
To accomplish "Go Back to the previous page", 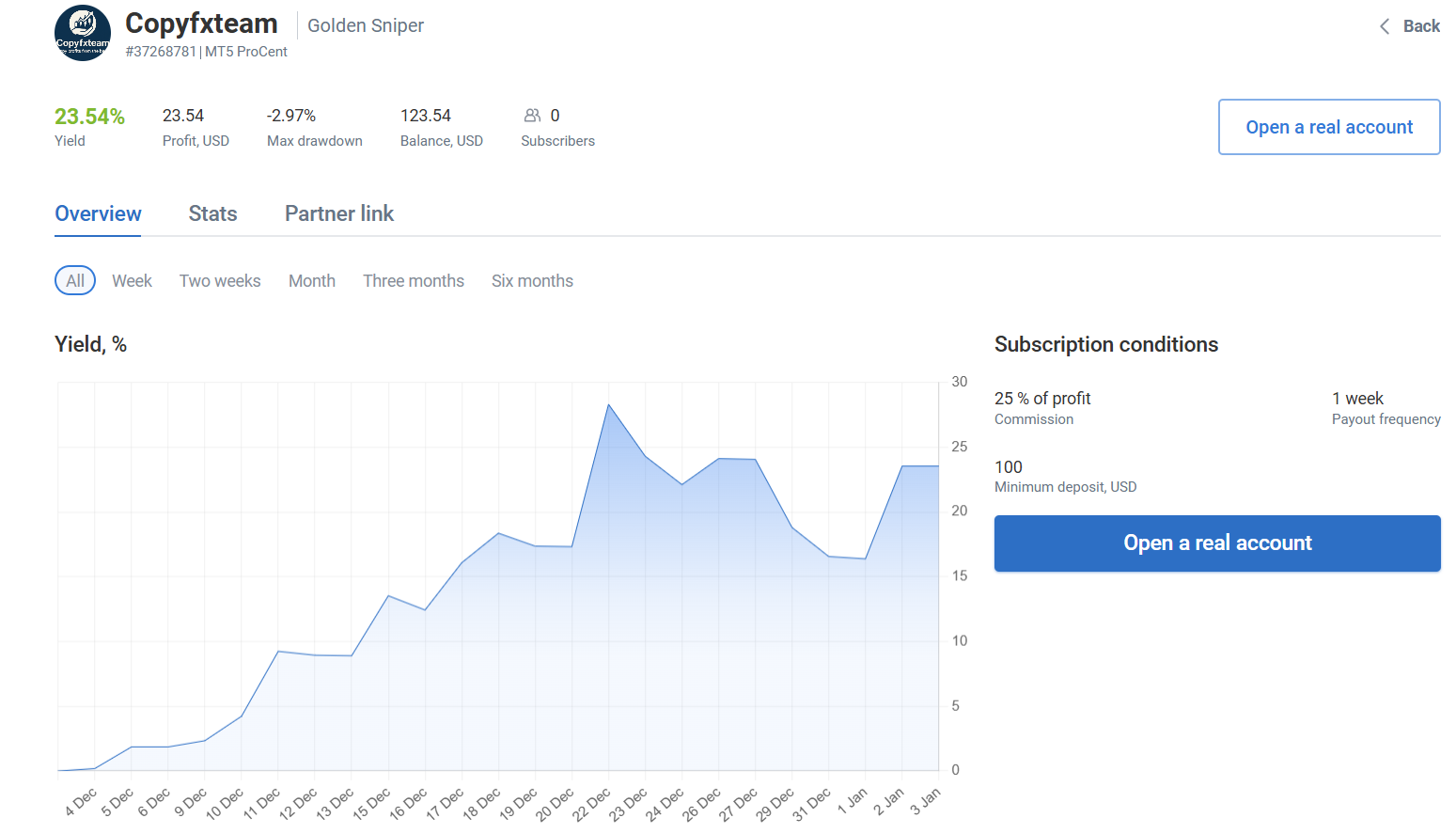I will pos(1420,26).
